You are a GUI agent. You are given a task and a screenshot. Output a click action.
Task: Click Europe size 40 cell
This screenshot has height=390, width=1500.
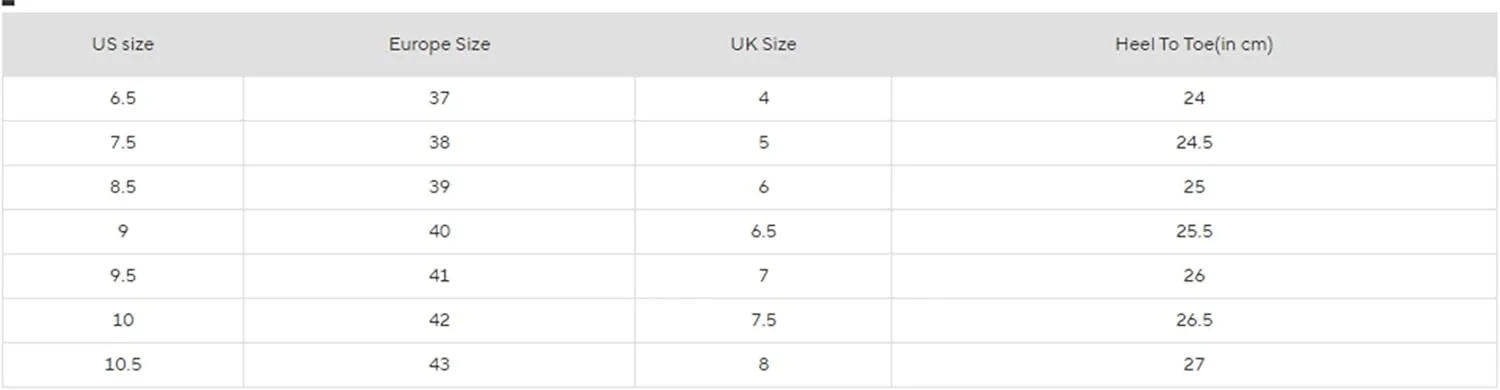point(439,231)
